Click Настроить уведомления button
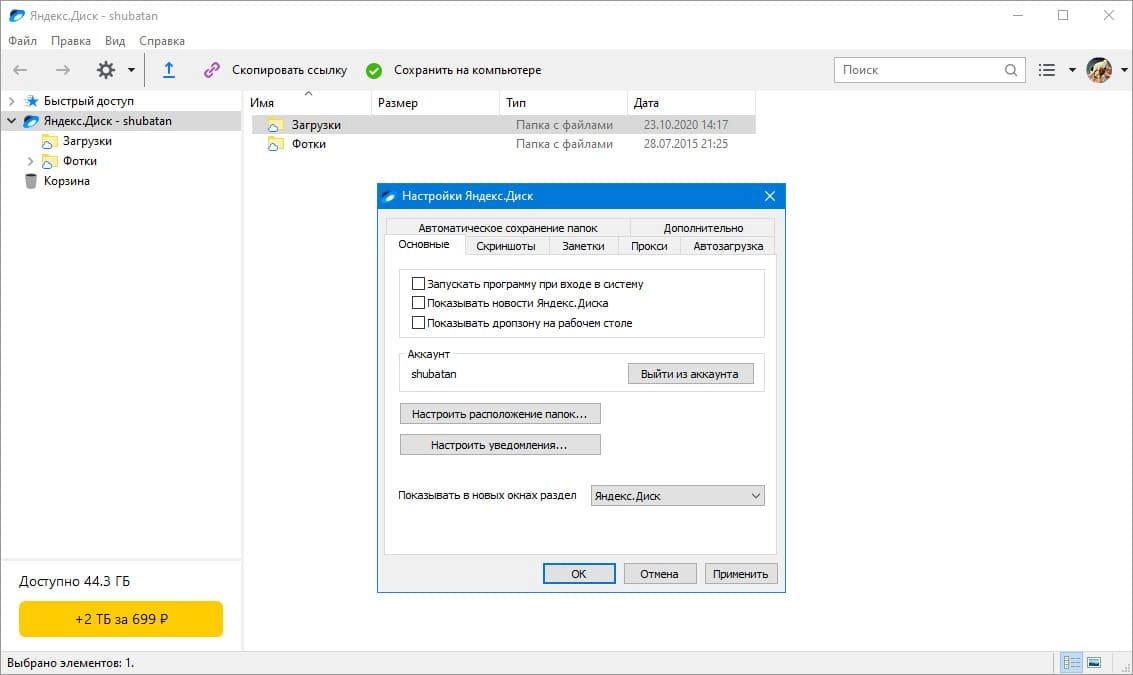The height and width of the screenshot is (675, 1133). point(500,445)
